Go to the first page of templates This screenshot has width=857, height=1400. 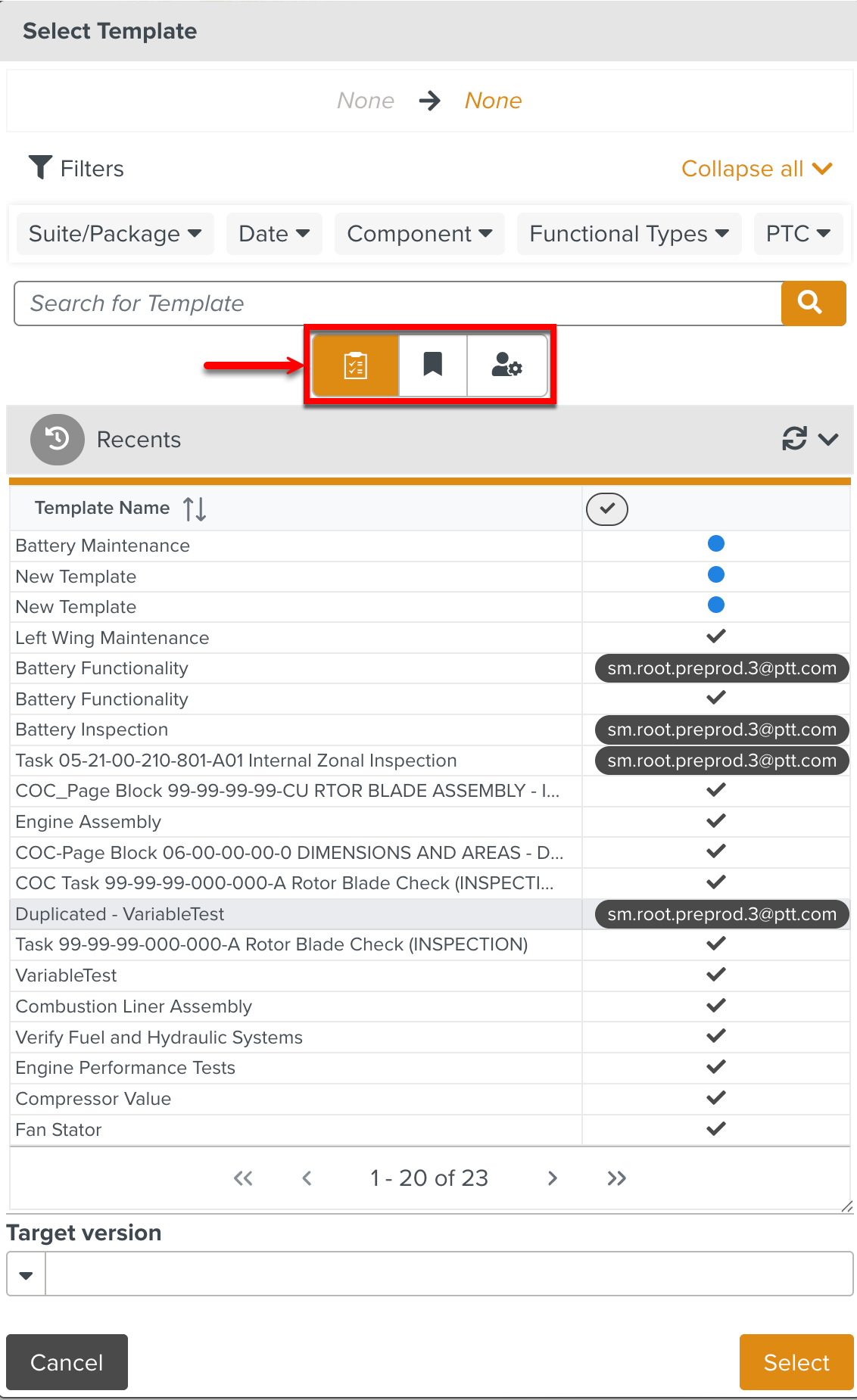click(x=243, y=1178)
